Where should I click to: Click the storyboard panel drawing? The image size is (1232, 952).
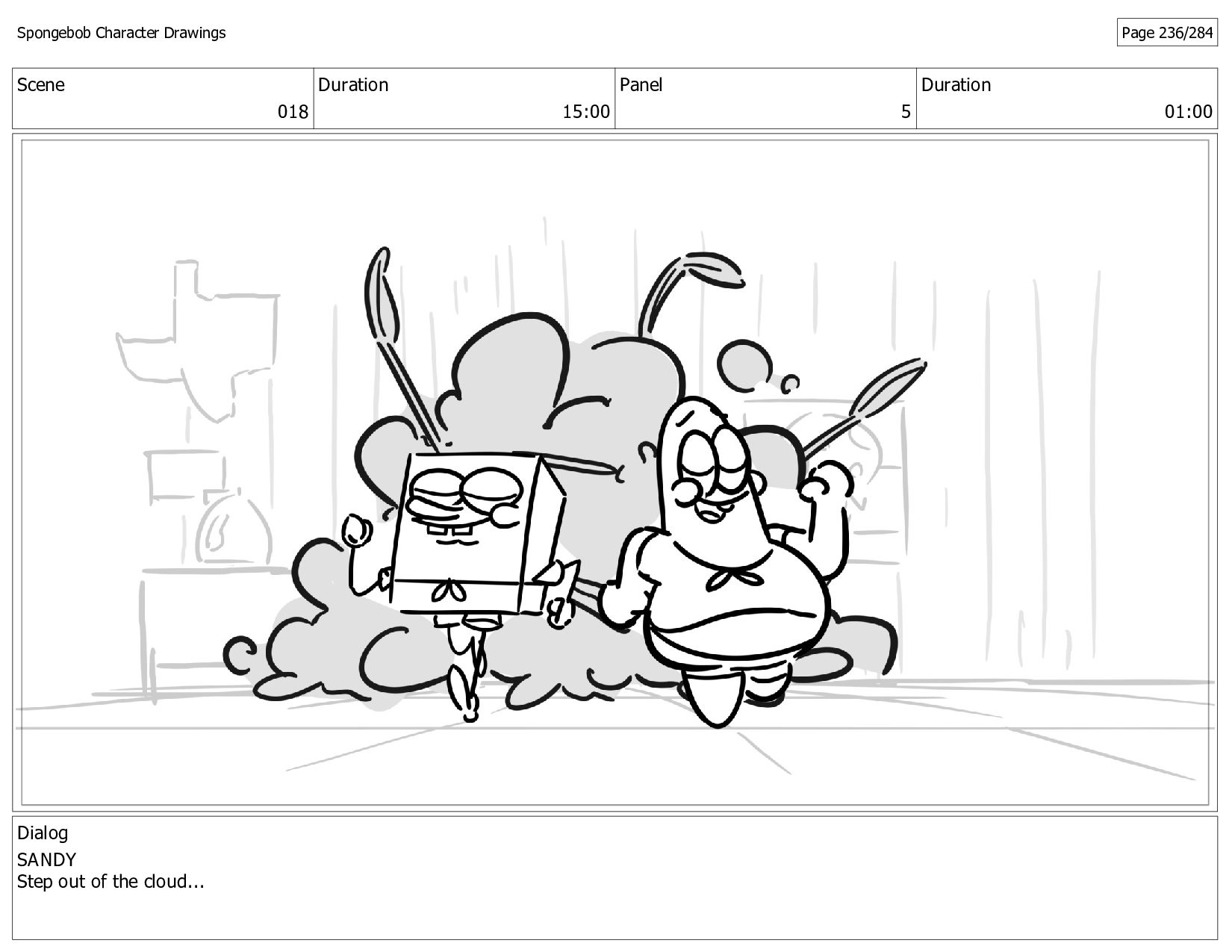[615, 473]
